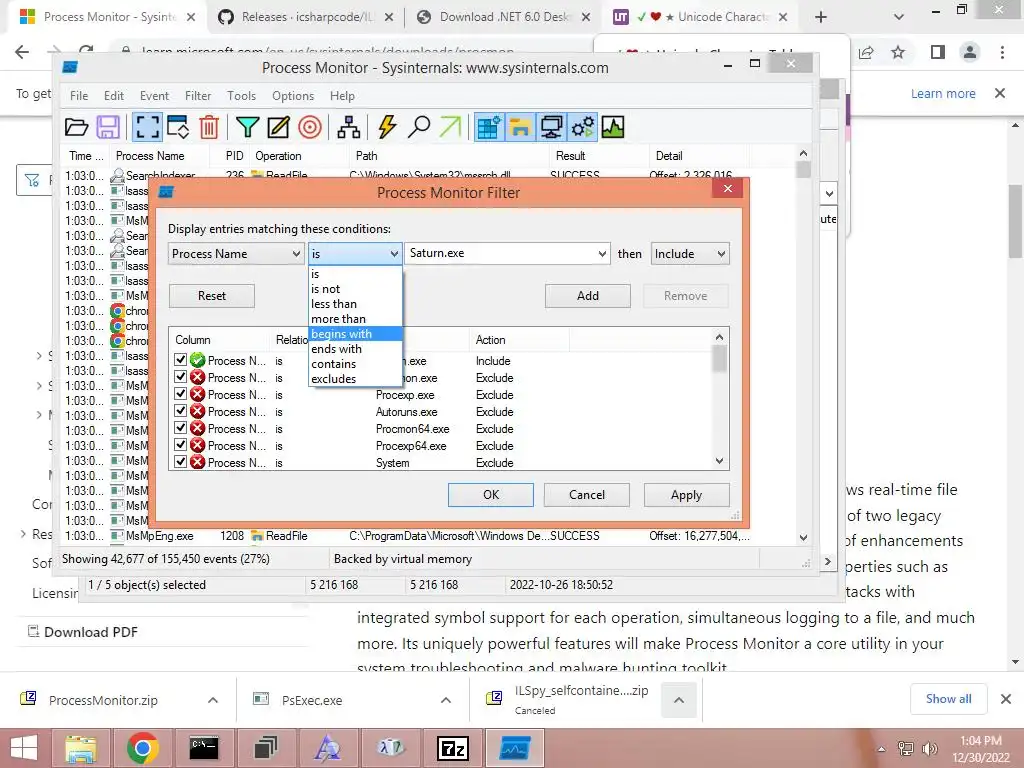Click OK in the filter dialog
1024x768 pixels.
coord(490,495)
